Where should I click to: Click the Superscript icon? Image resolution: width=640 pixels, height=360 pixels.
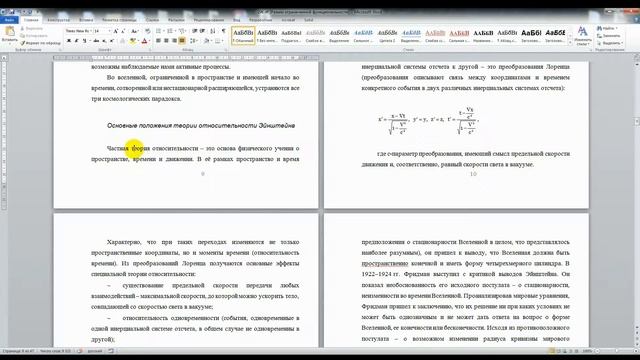tap(112, 41)
